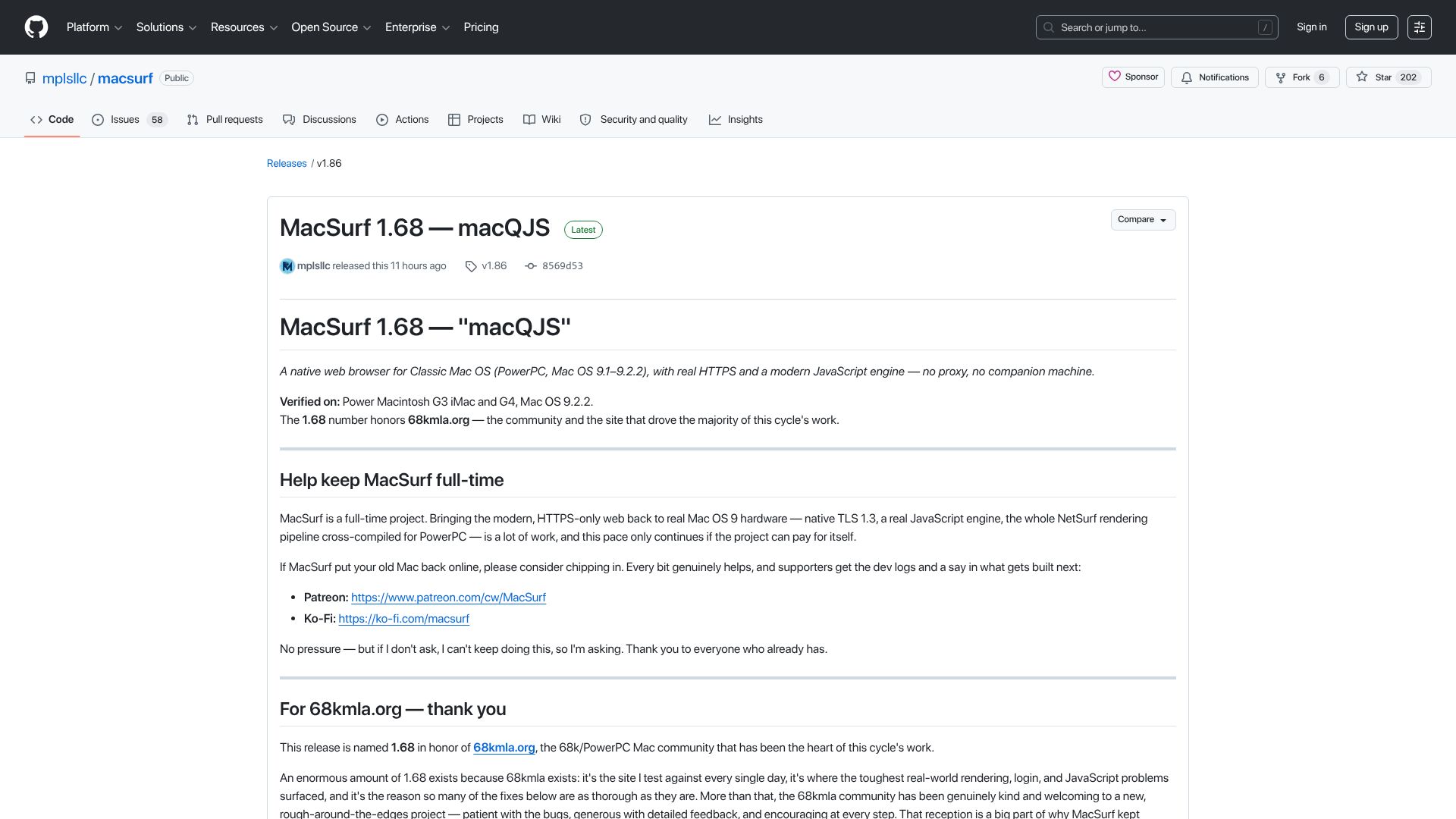Click the Public visibility label

click(x=177, y=78)
